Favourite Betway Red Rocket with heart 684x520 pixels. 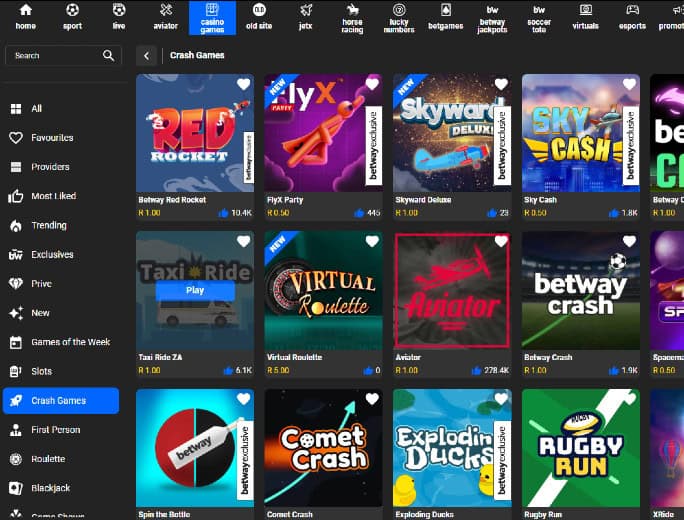click(x=243, y=84)
